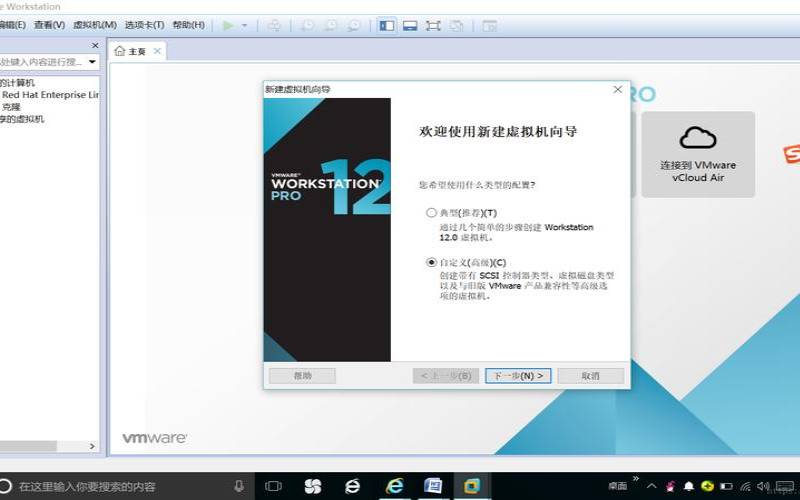Click the Unity mode toolbar icon
The height and width of the screenshot is (500, 800).
point(457,26)
